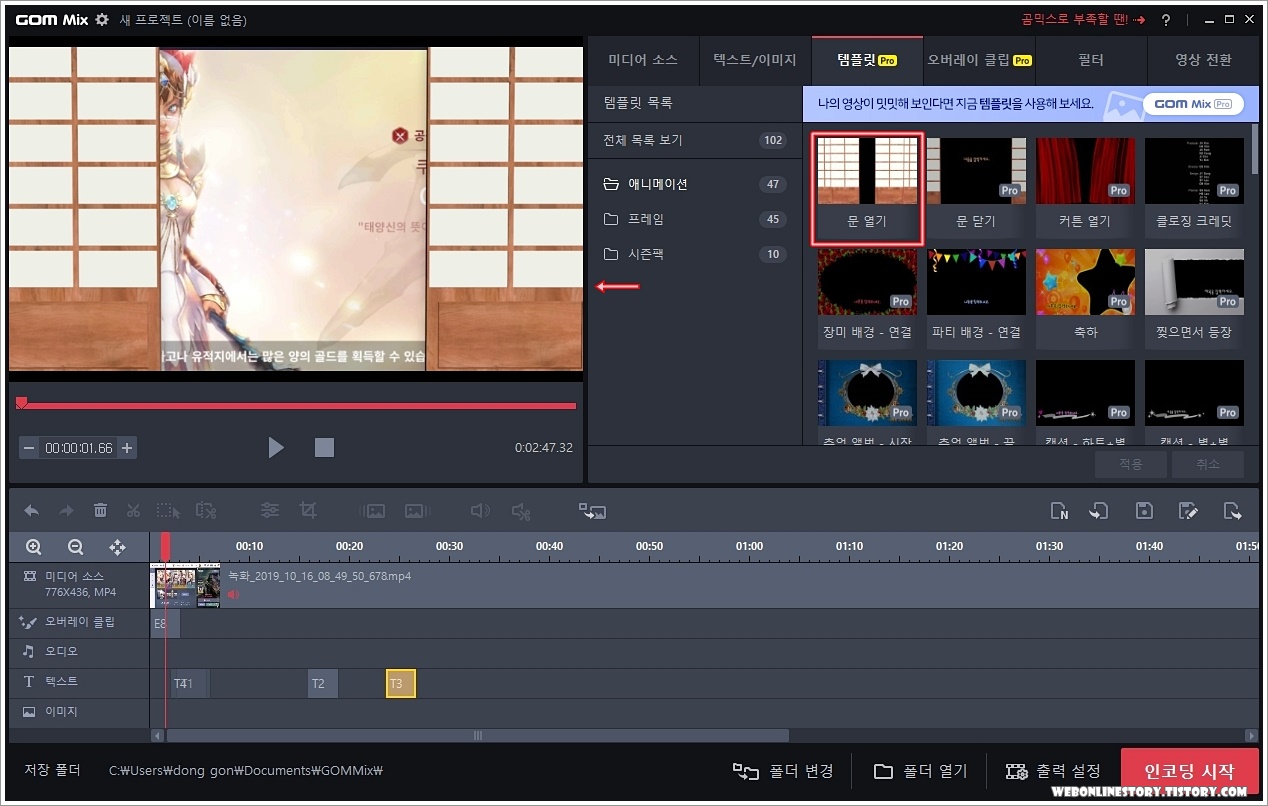The width and height of the screenshot is (1268, 806).
Task: Select the 찢으면서 등장 template
Action: pyautogui.click(x=1194, y=298)
